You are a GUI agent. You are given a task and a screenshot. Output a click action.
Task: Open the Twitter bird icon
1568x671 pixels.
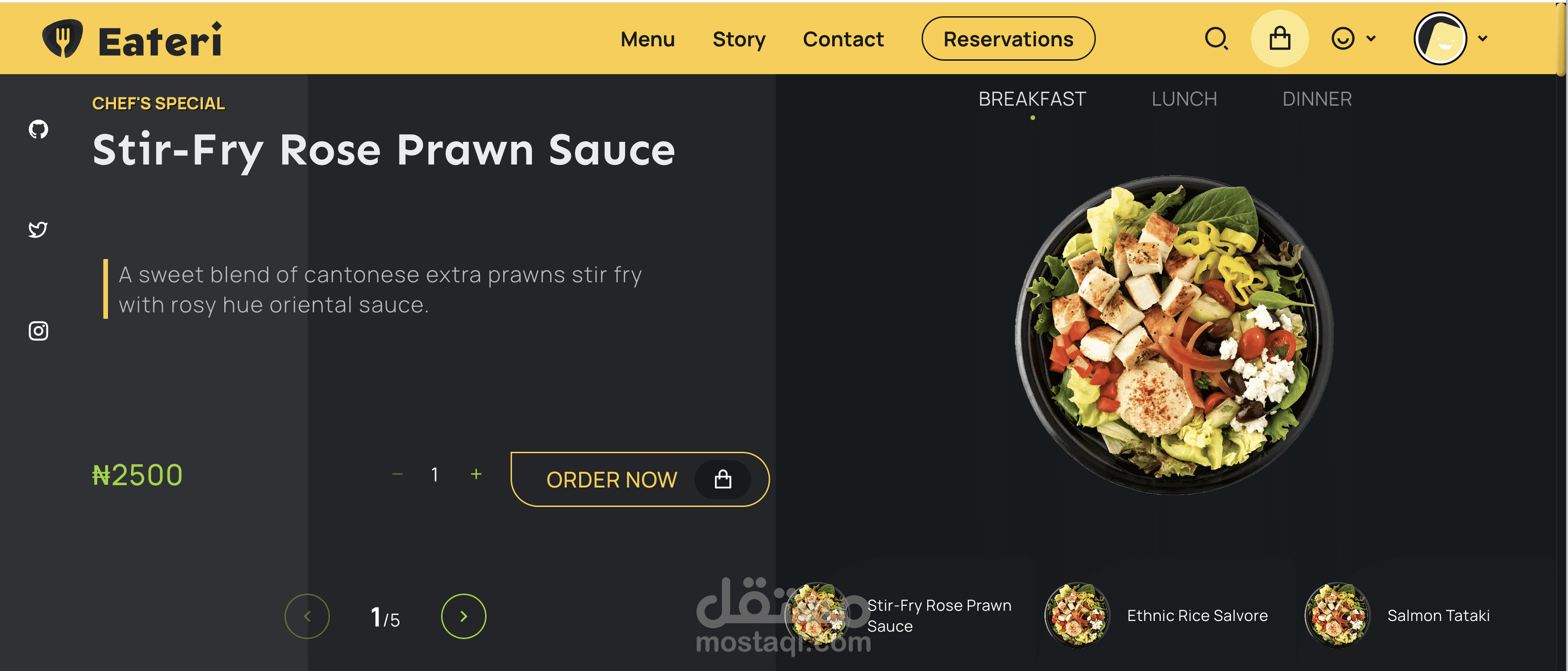coord(38,229)
